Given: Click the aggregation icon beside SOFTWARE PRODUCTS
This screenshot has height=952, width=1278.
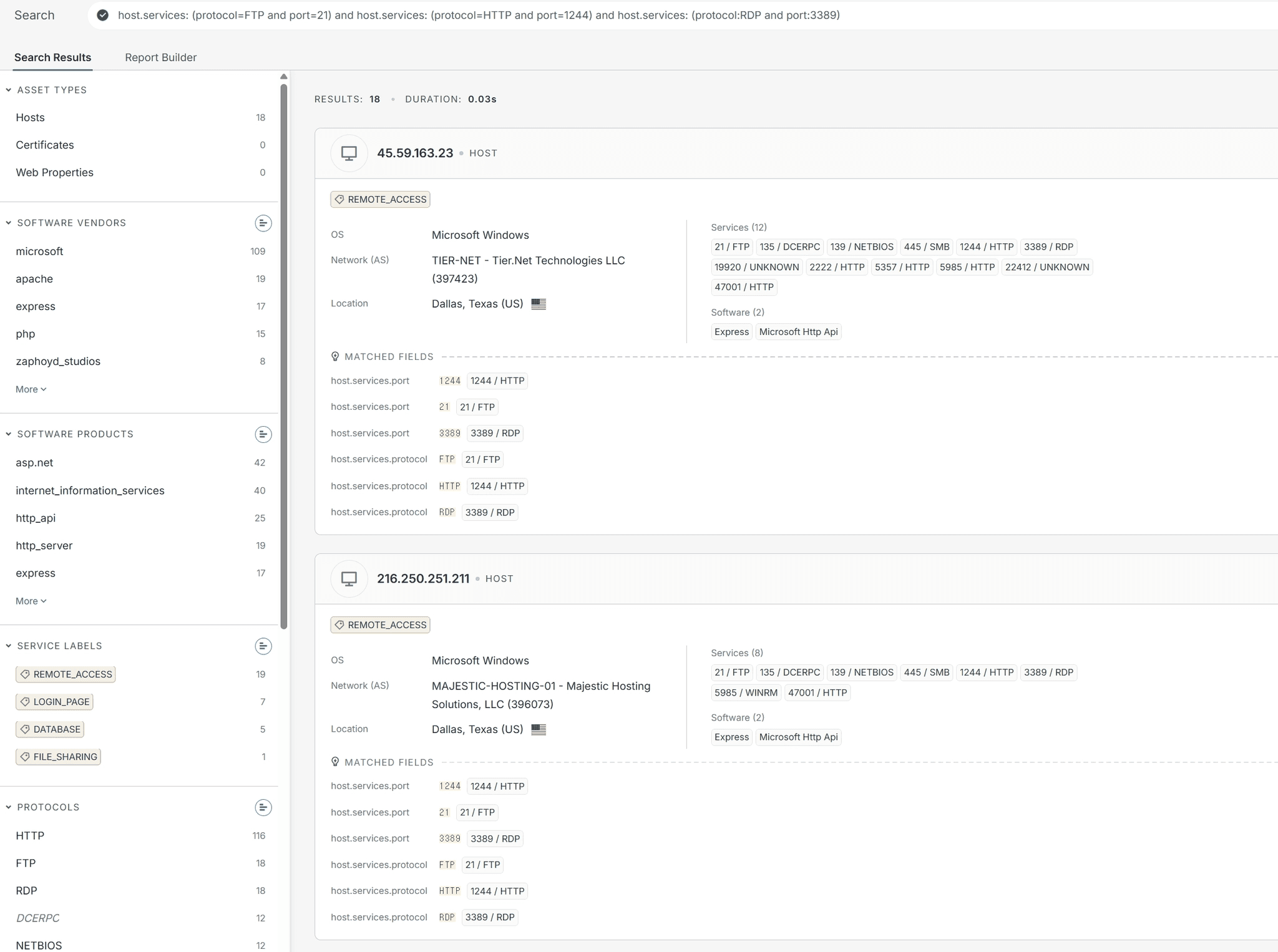Looking at the screenshot, I should 263,434.
